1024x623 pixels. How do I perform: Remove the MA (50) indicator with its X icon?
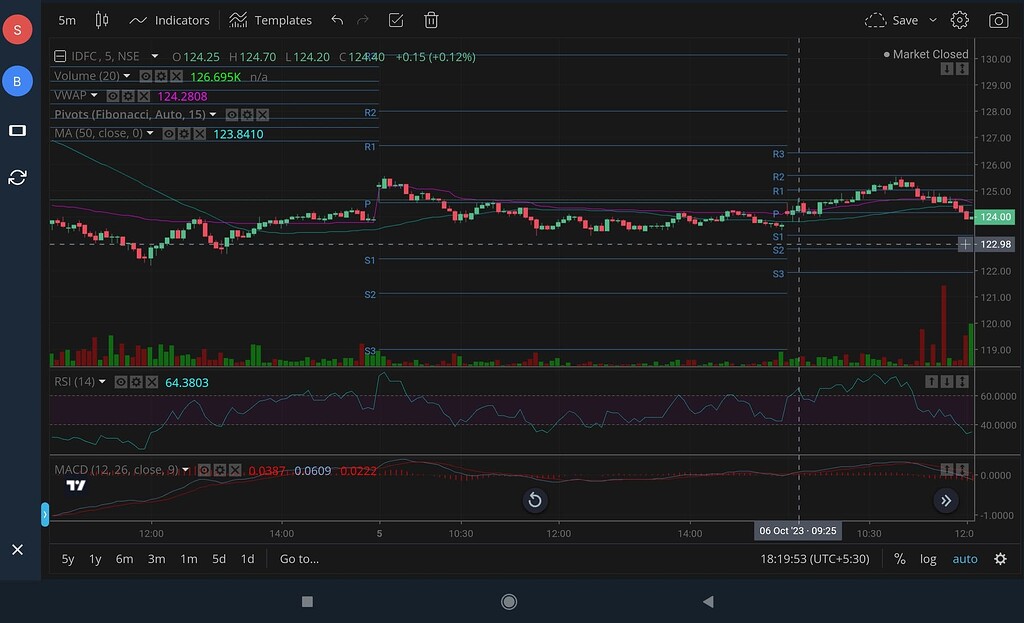199,133
